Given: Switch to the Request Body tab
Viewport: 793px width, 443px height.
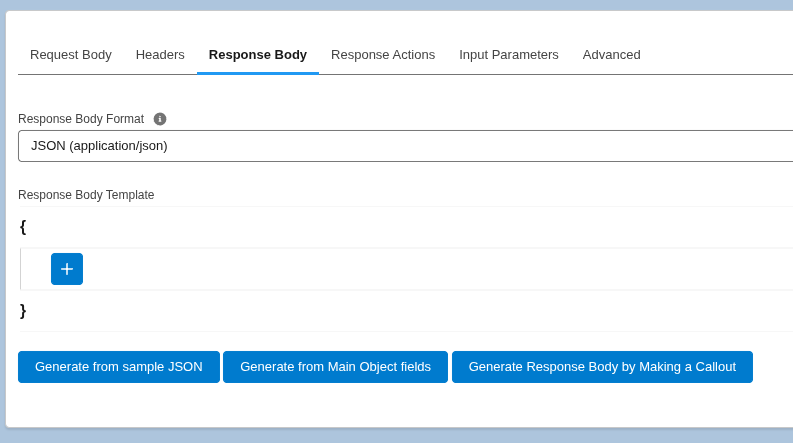Looking at the screenshot, I should point(71,55).
